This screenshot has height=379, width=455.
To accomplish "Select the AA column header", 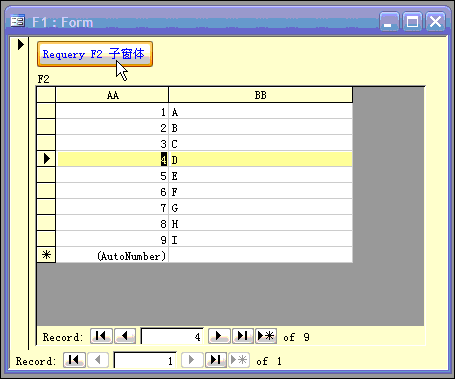I will (x=112, y=95).
